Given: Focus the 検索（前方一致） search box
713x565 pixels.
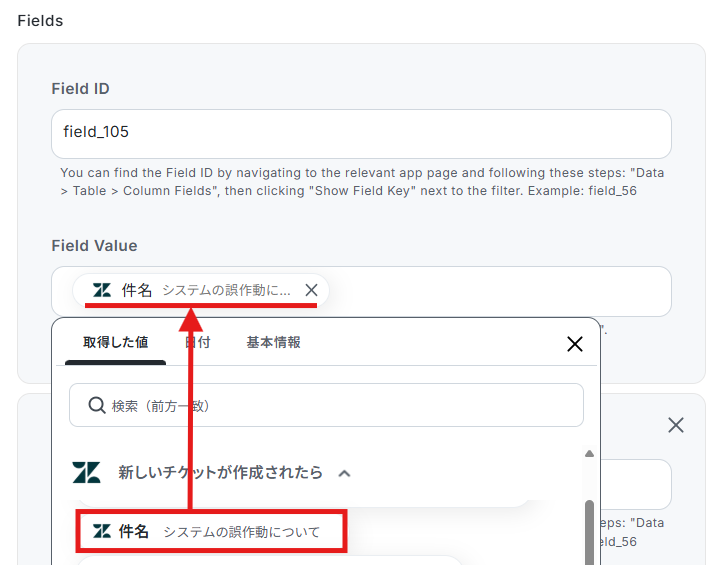Looking at the screenshot, I should pos(326,405).
